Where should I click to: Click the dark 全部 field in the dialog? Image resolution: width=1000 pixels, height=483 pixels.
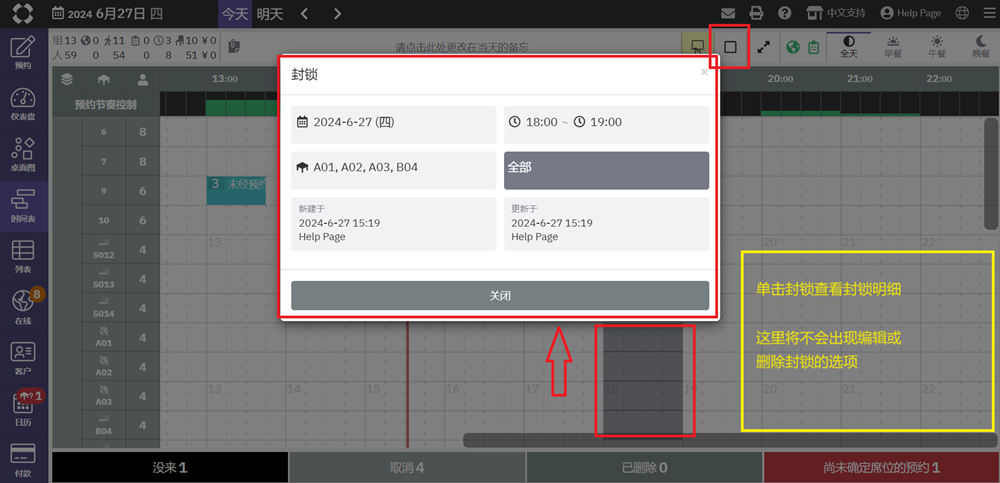click(607, 170)
